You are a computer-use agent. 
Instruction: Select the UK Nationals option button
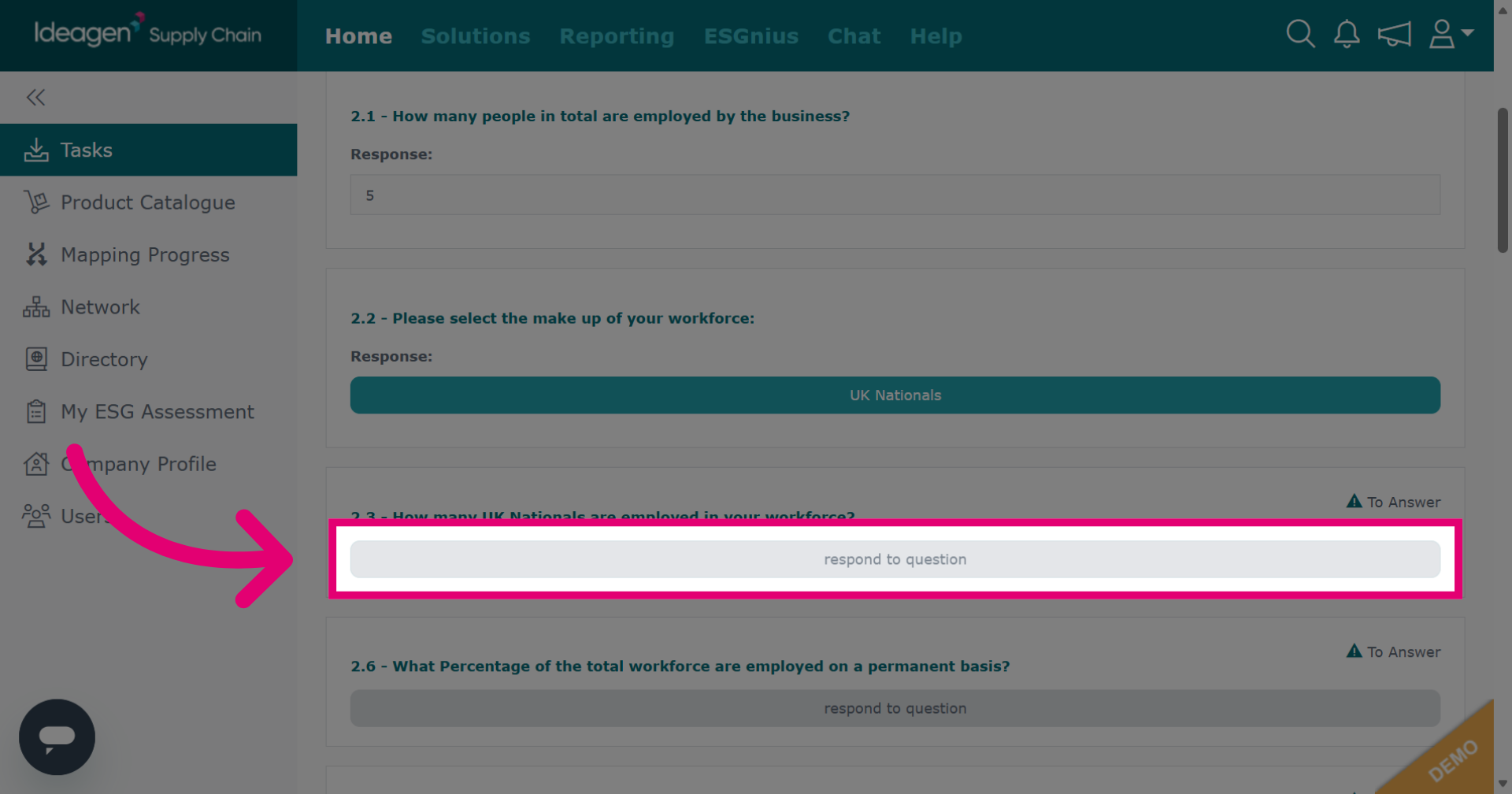click(895, 395)
